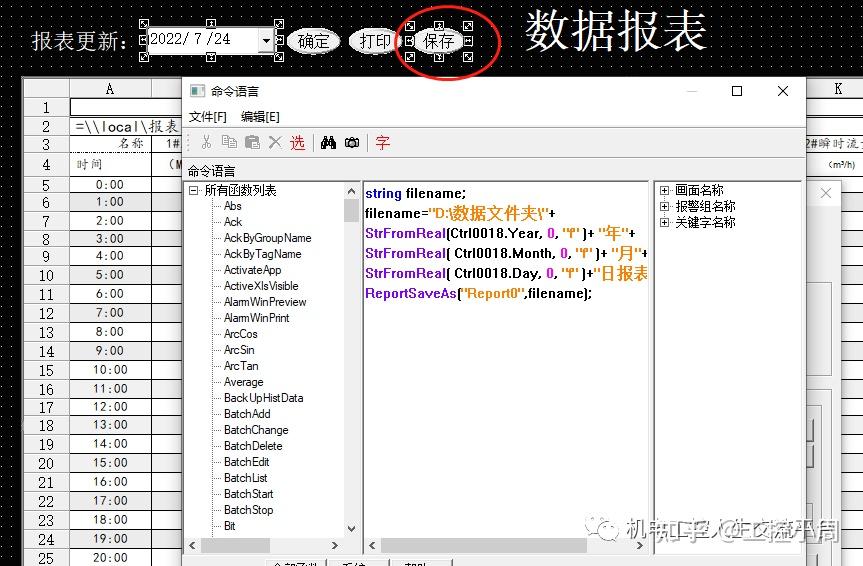This screenshot has width=863, height=566.
Task: Select BatchStop in function list
Action: click(248, 509)
